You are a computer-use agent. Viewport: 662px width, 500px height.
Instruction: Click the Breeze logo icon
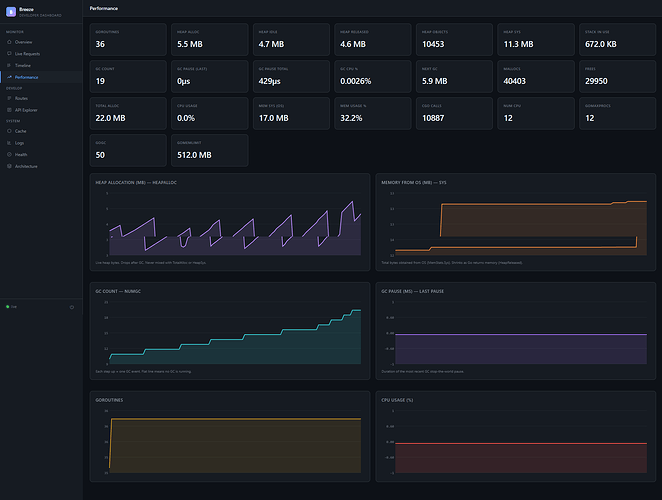pyautogui.click(x=11, y=12)
